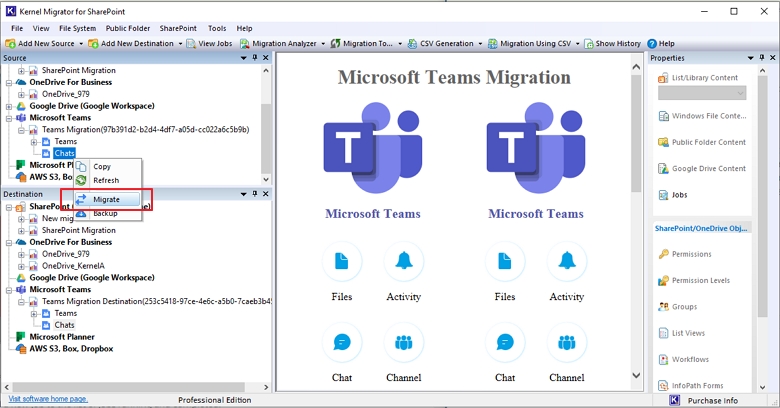Click the Show History toolbar button
This screenshot has height=408, width=780.
click(614, 44)
